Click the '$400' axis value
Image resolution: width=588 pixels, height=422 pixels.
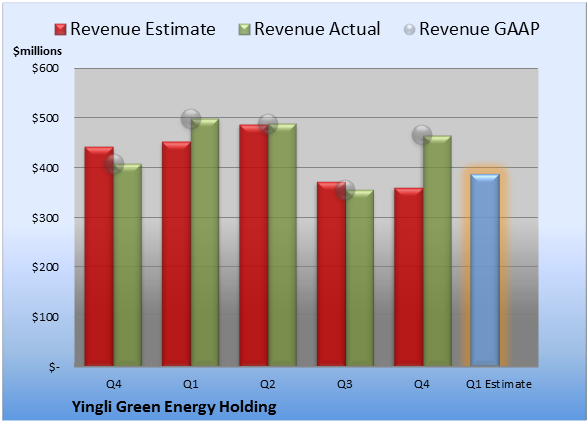pyautogui.click(x=45, y=168)
